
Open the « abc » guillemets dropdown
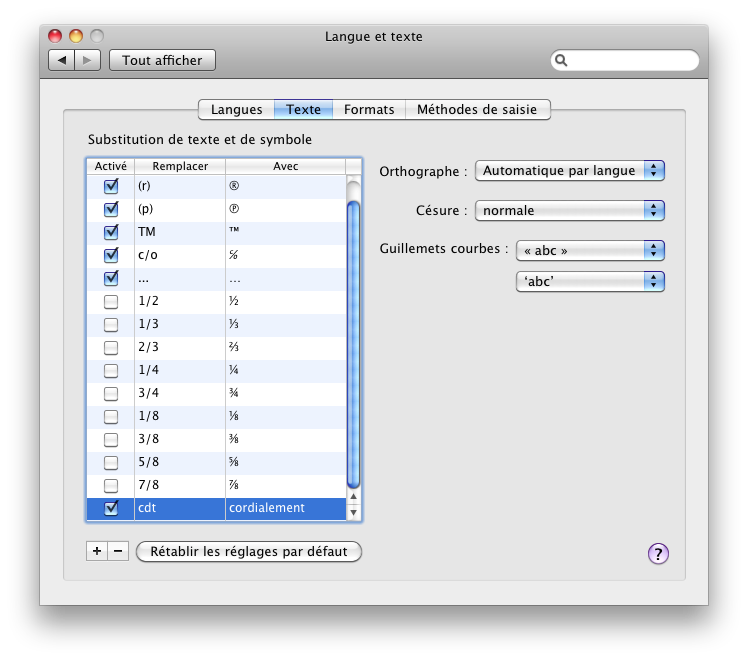coord(590,250)
